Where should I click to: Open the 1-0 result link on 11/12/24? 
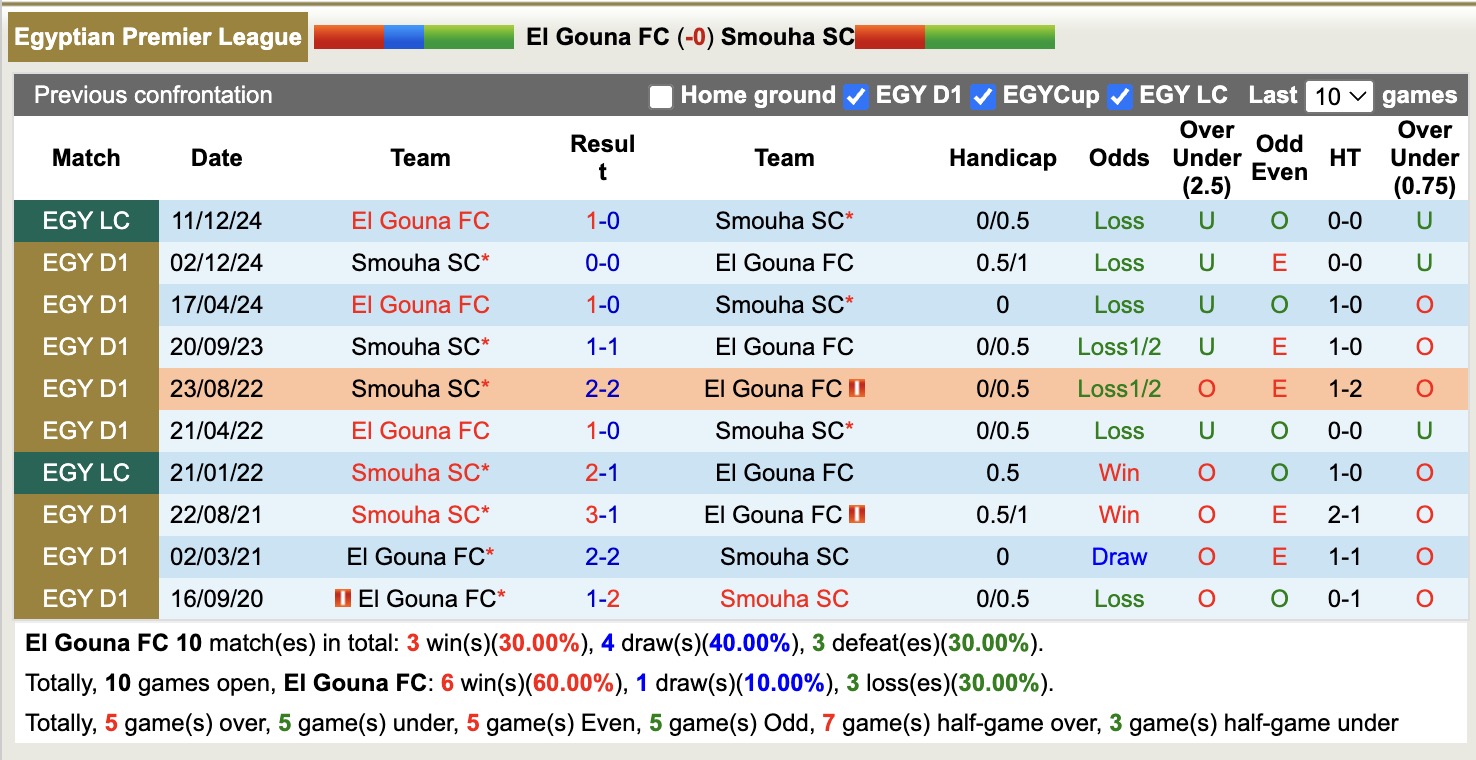point(602,220)
